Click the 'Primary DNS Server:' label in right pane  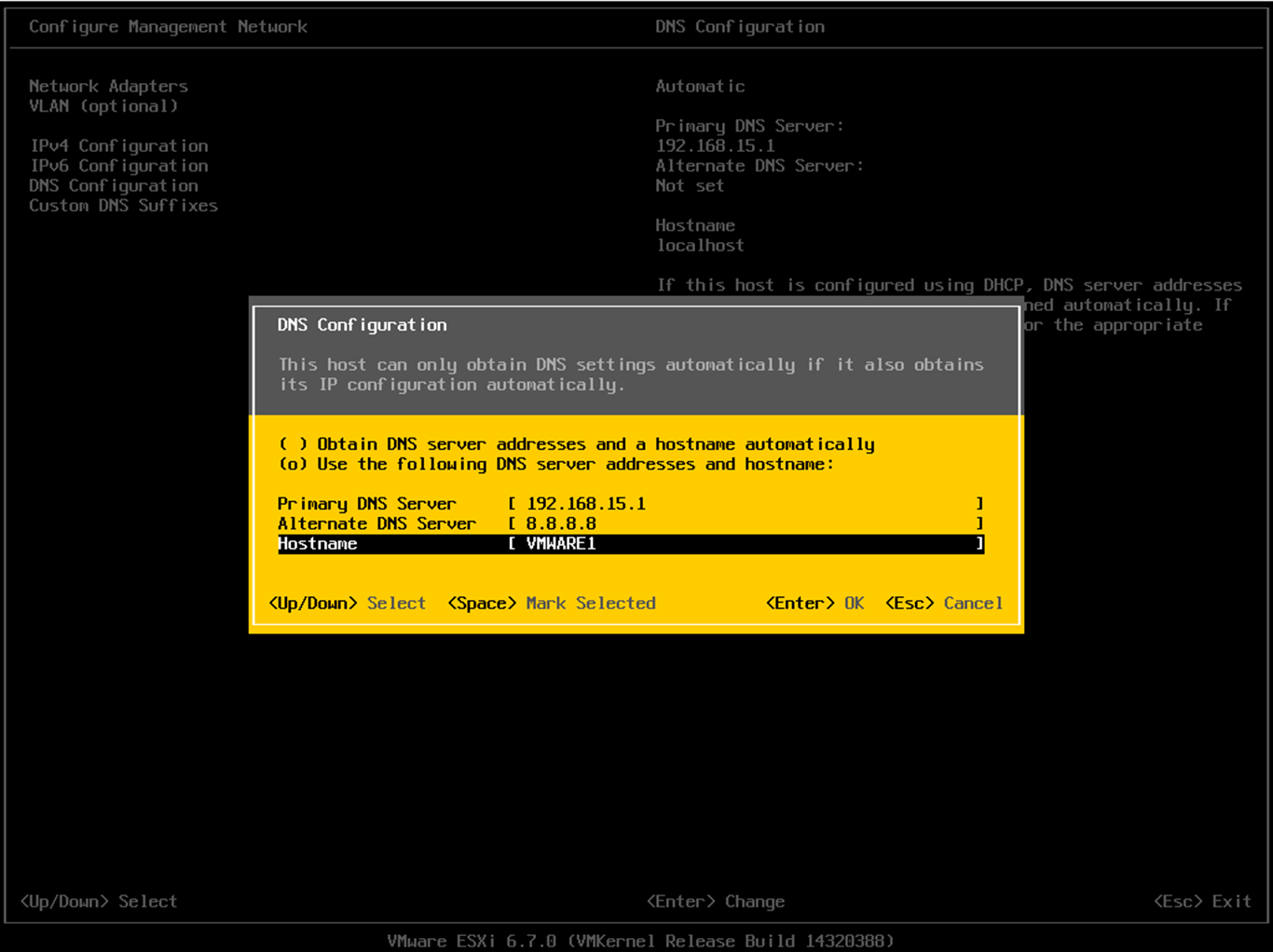(x=749, y=126)
